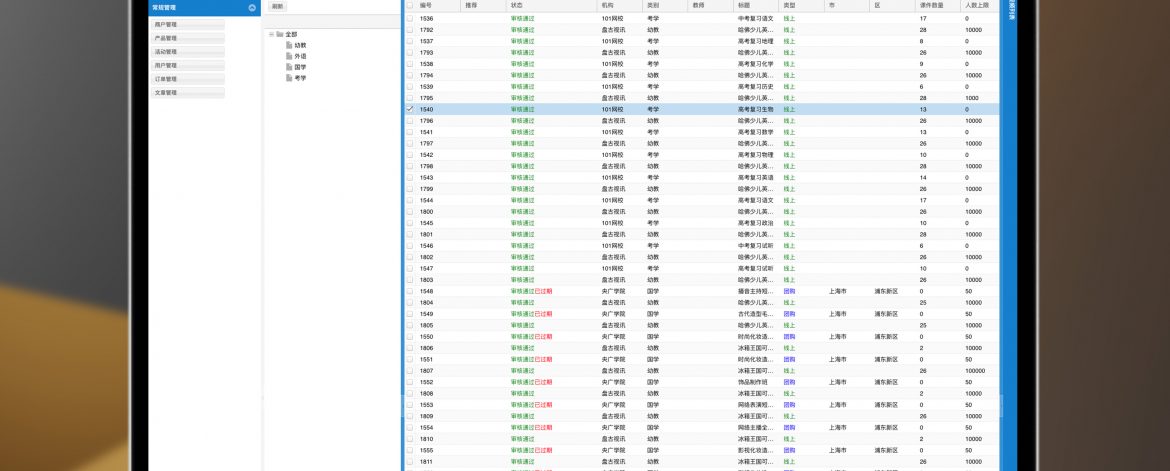Click the folder icon beside 全部
The height and width of the screenshot is (471, 1170).
pyautogui.click(x=279, y=34)
